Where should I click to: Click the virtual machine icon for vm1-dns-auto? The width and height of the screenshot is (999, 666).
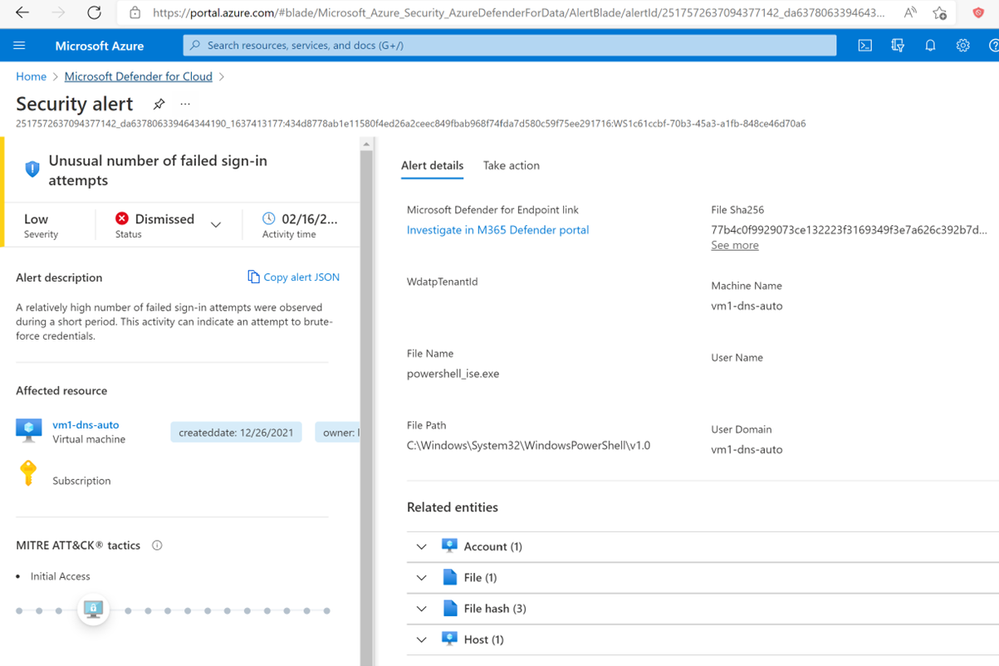pyautogui.click(x=29, y=431)
